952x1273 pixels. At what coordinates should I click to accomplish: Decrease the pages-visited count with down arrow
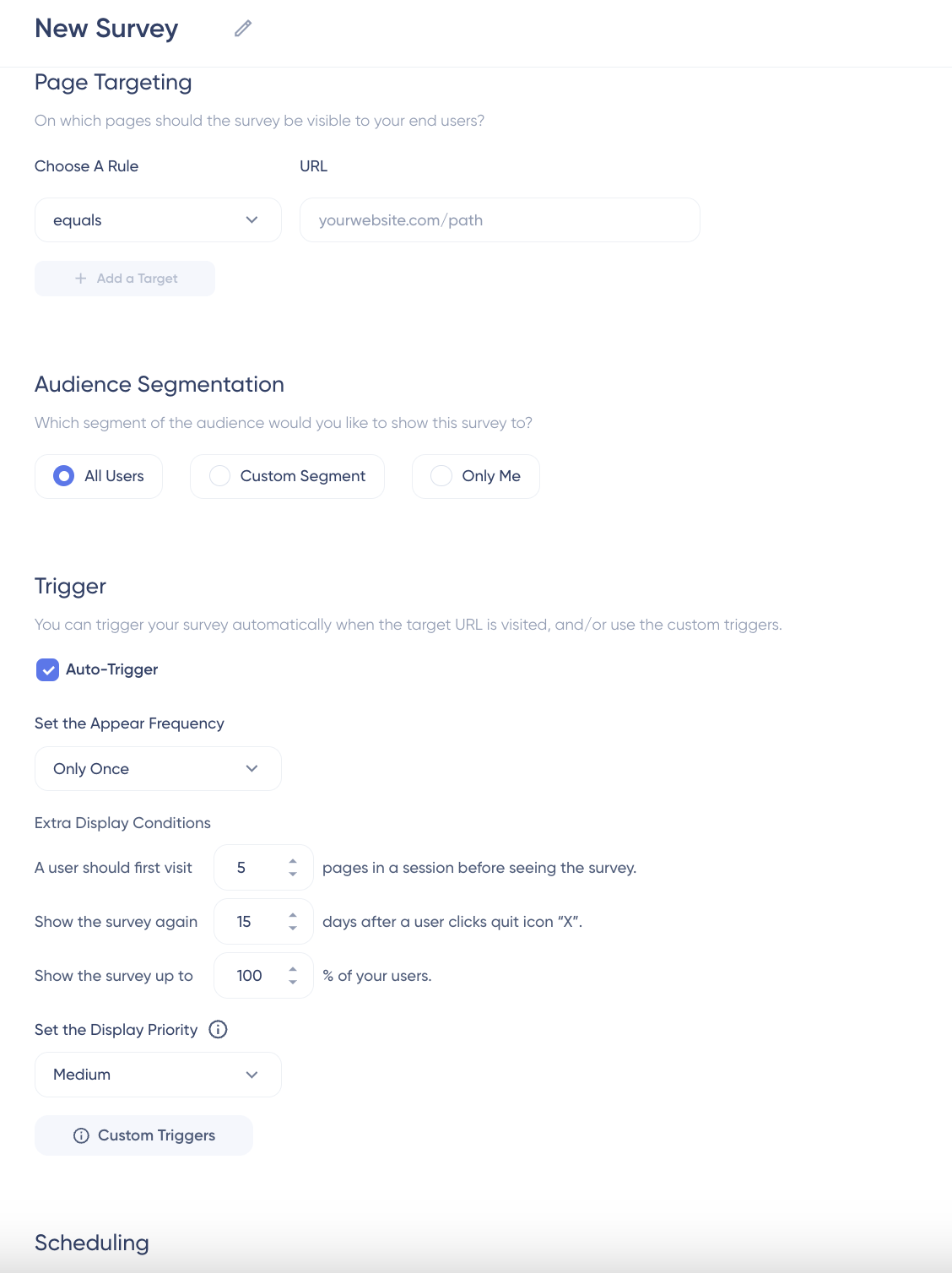(x=293, y=874)
